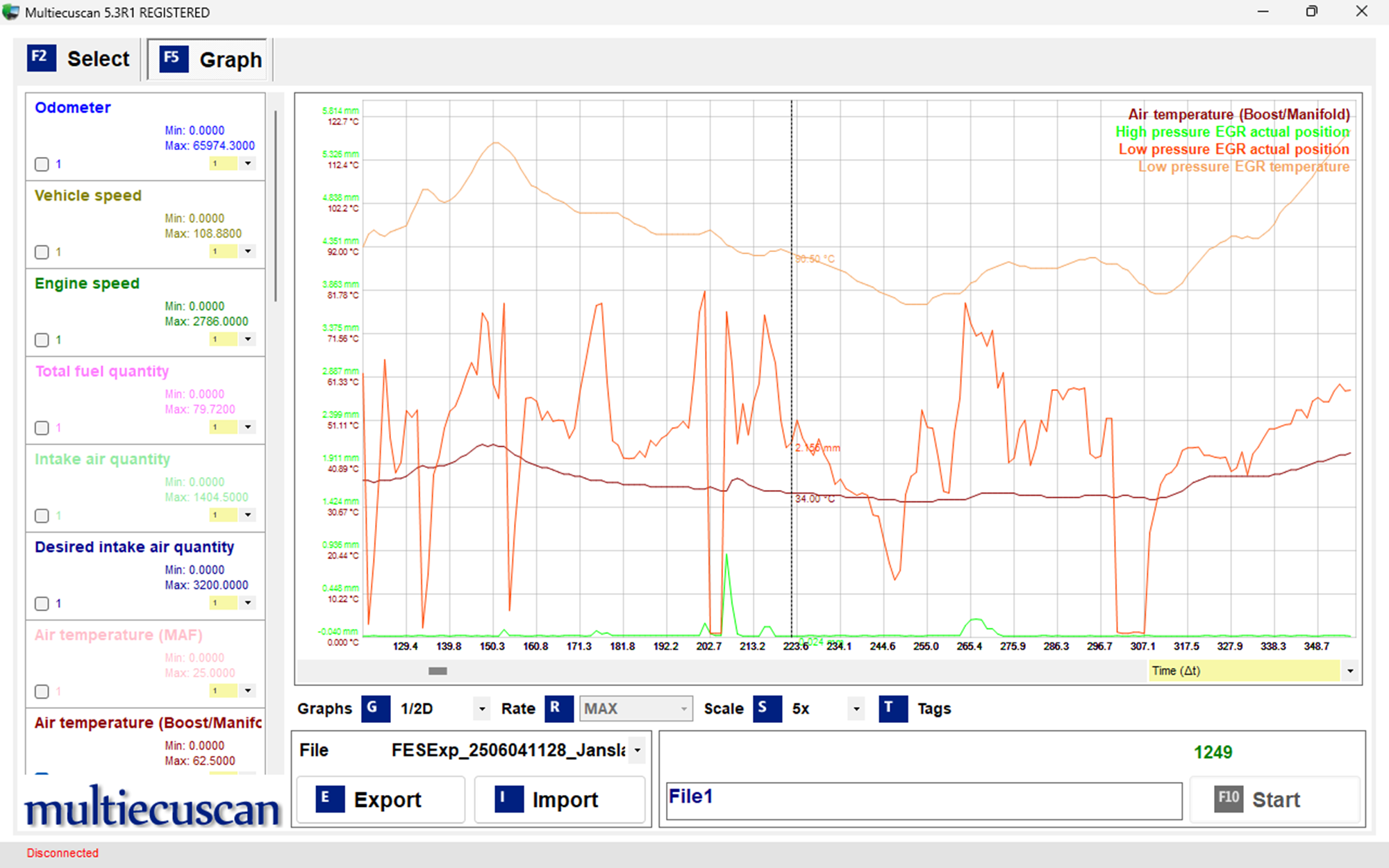
Task: Open the Engine speed axis dropdown
Action: coord(248,339)
